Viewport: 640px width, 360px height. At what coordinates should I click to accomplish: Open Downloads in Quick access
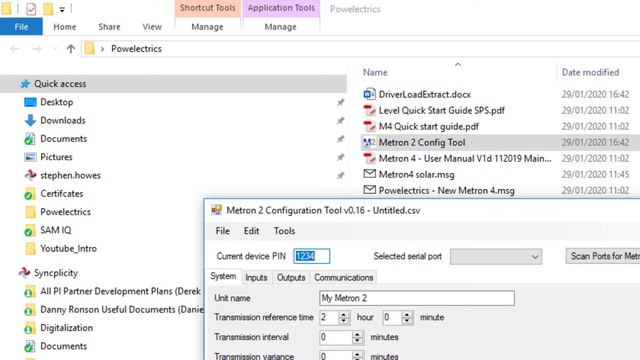click(62, 120)
